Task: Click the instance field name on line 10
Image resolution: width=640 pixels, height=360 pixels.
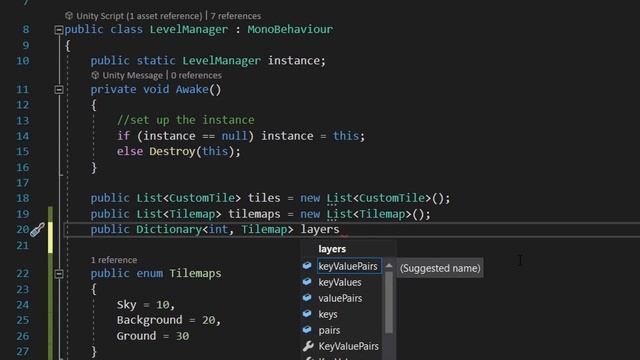Action: coord(293,61)
